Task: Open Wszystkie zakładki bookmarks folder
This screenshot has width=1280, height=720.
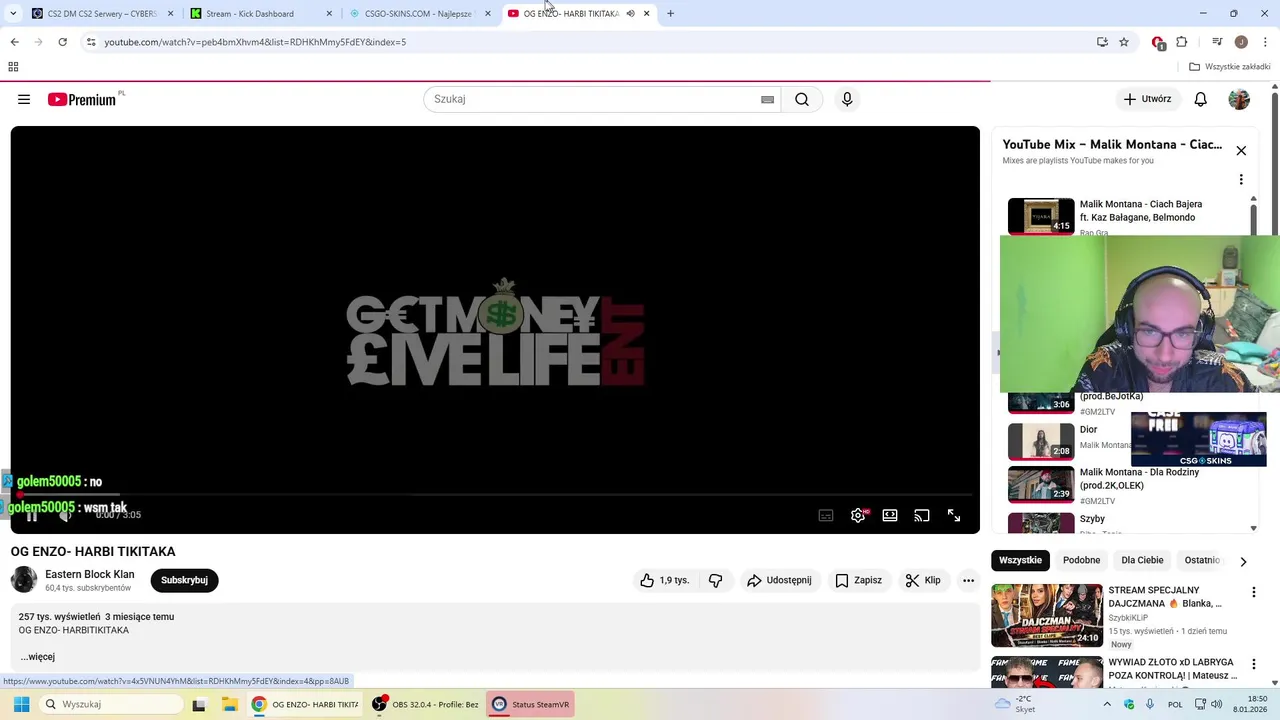Action: pyautogui.click(x=1230, y=67)
